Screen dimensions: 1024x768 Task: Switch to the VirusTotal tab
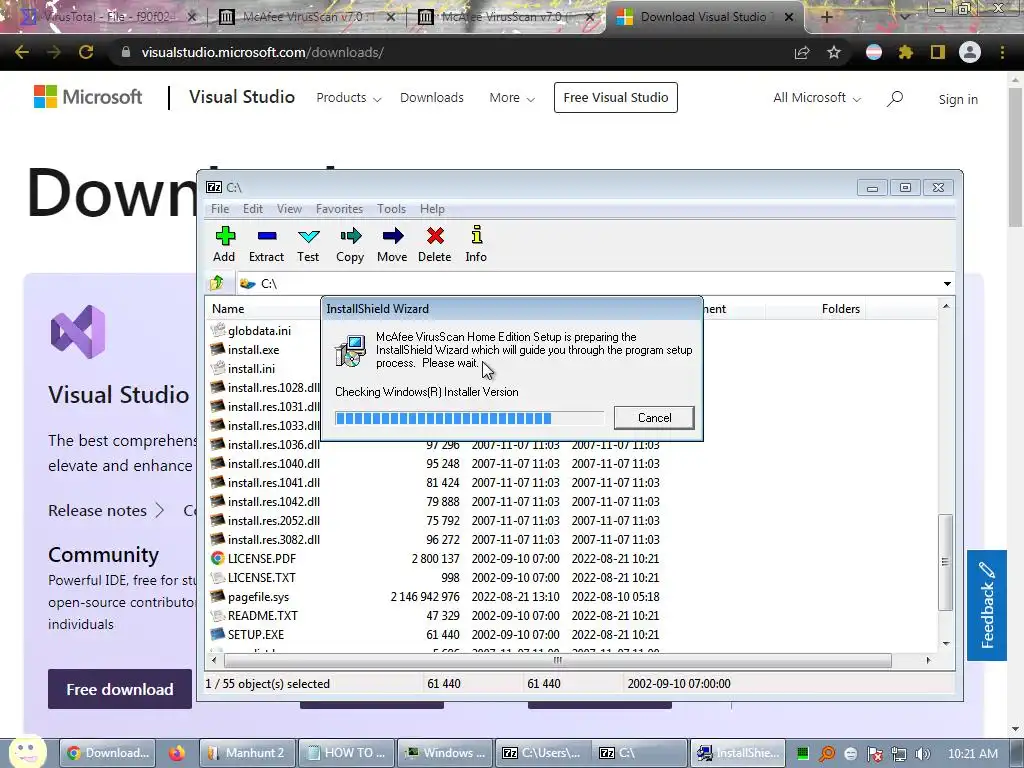tap(108, 17)
